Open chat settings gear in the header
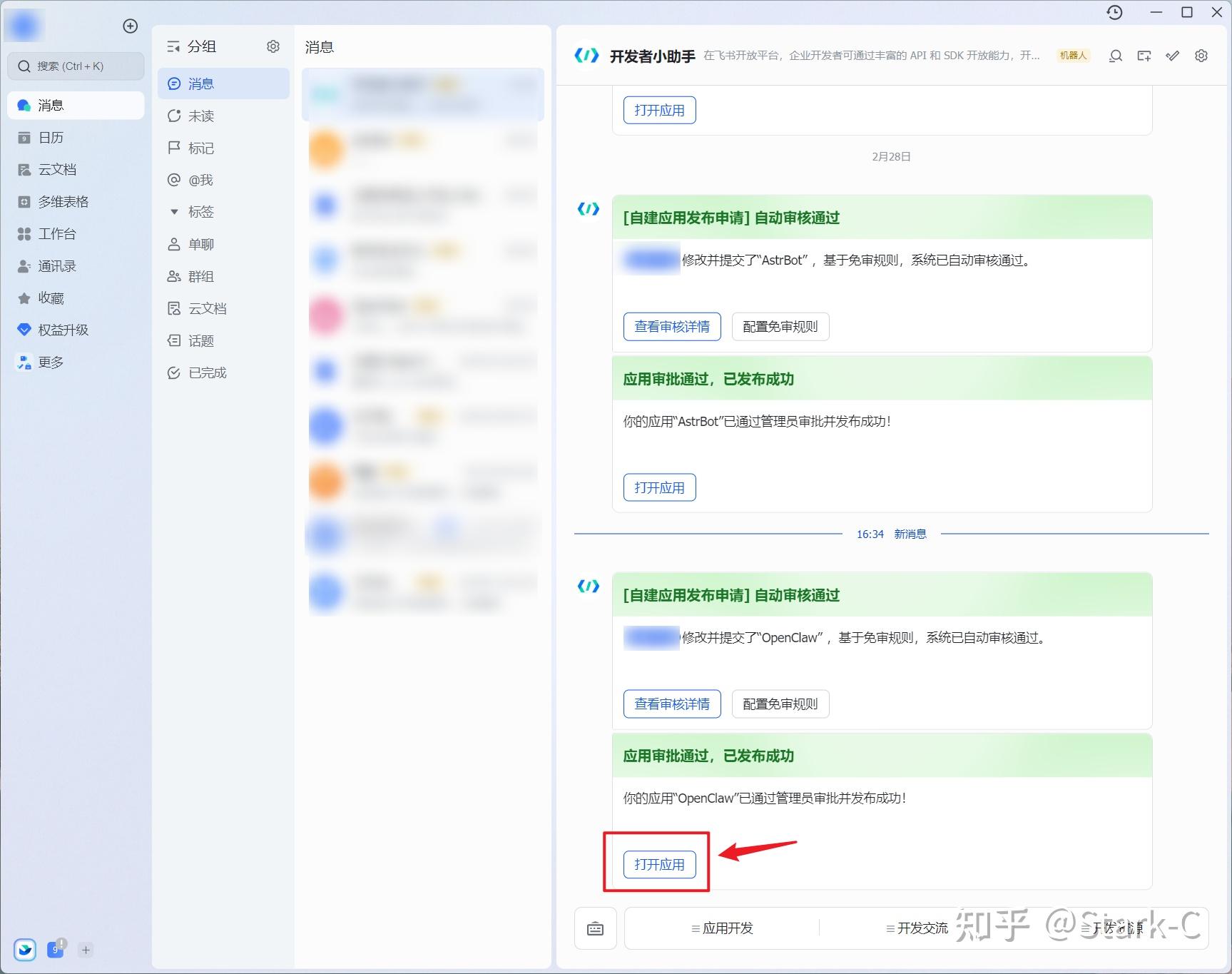The width and height of the screenshot is (1232, 974). click(x=1201, y=56)
